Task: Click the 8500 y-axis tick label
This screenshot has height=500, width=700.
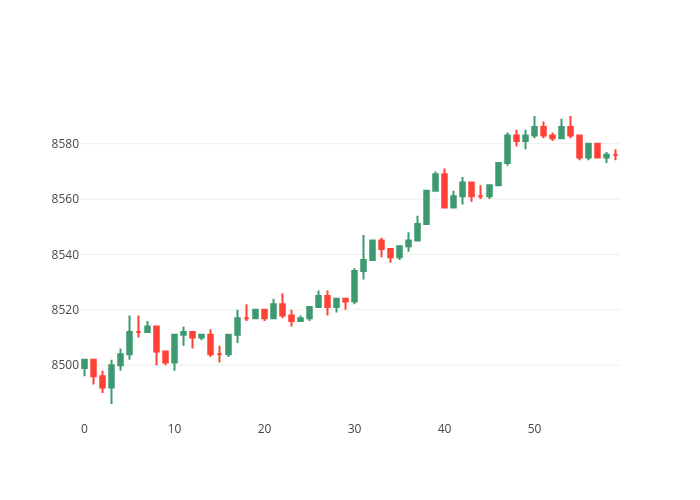Action: click(x=65, y=364)
